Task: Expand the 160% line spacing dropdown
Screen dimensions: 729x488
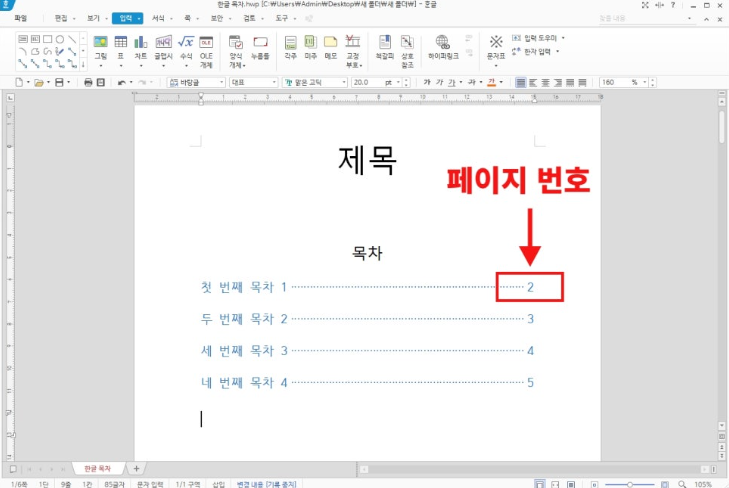Action: click(646, 82)
